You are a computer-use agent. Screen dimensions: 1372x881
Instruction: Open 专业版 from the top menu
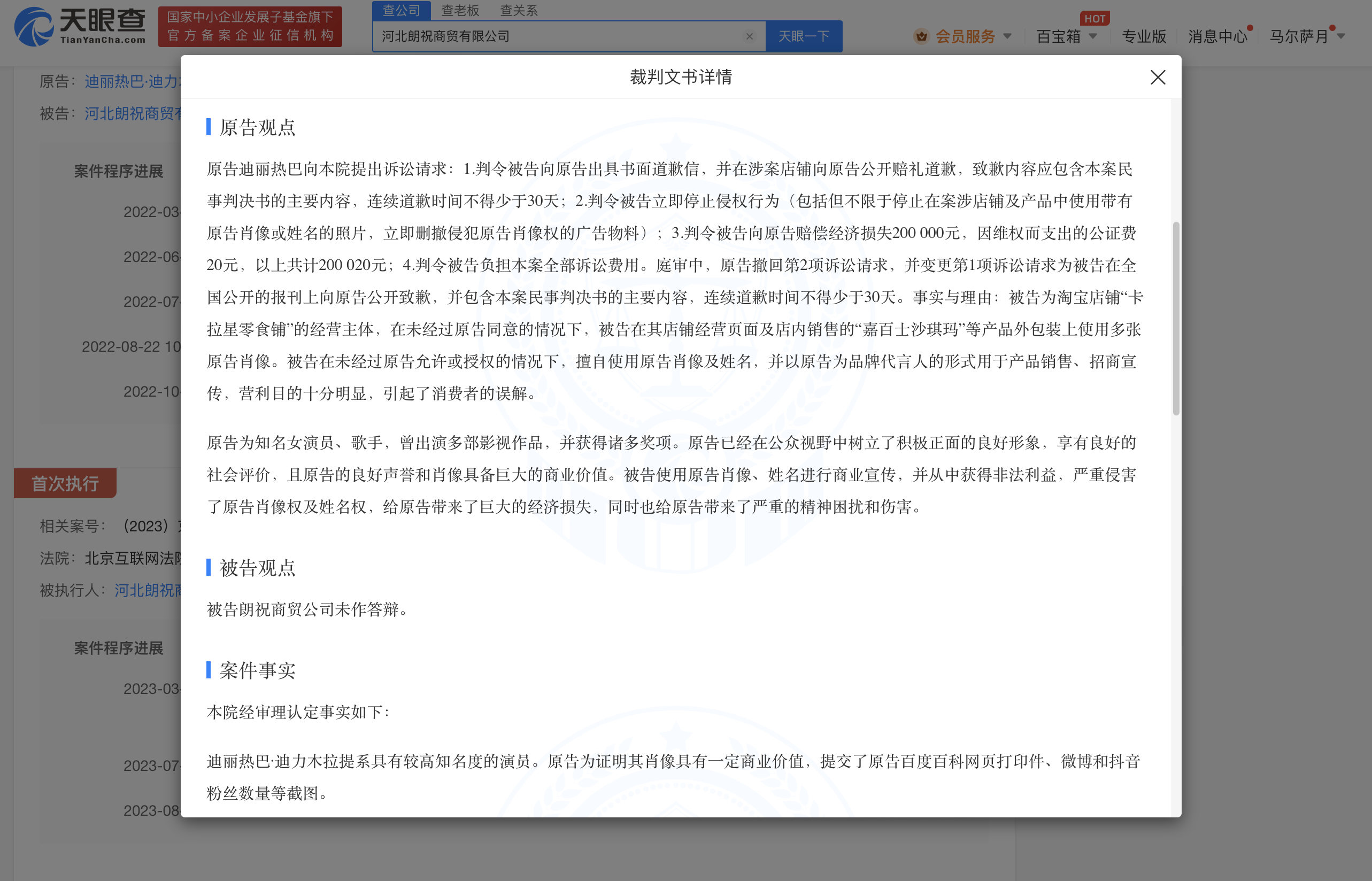click(1143, 36)
